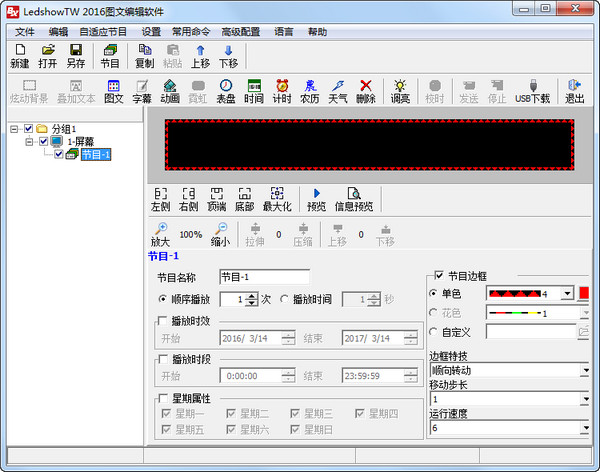Image resolution: width=600 pixels, height=472 pixels.
Task: Insert 天气 (weather) area
Action: tap(338, 91)
